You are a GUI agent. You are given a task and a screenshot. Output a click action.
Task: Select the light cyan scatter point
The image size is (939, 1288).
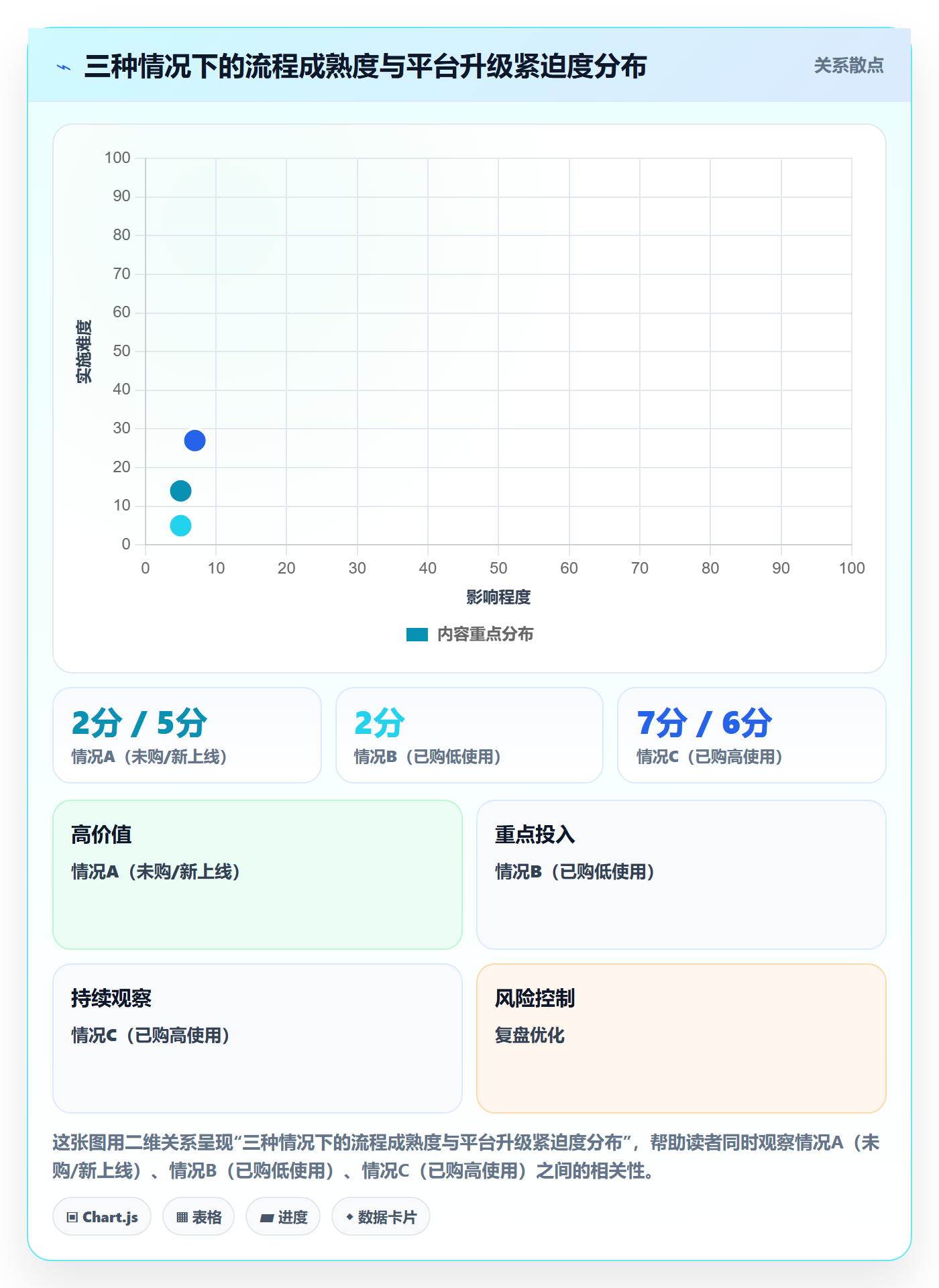coord(180,525)
